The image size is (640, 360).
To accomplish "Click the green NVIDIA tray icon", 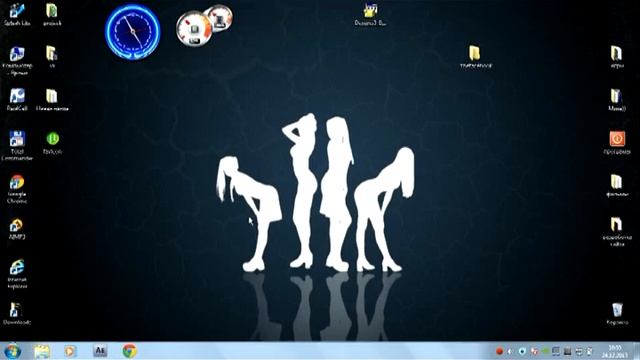I will [x=545, y=351].
